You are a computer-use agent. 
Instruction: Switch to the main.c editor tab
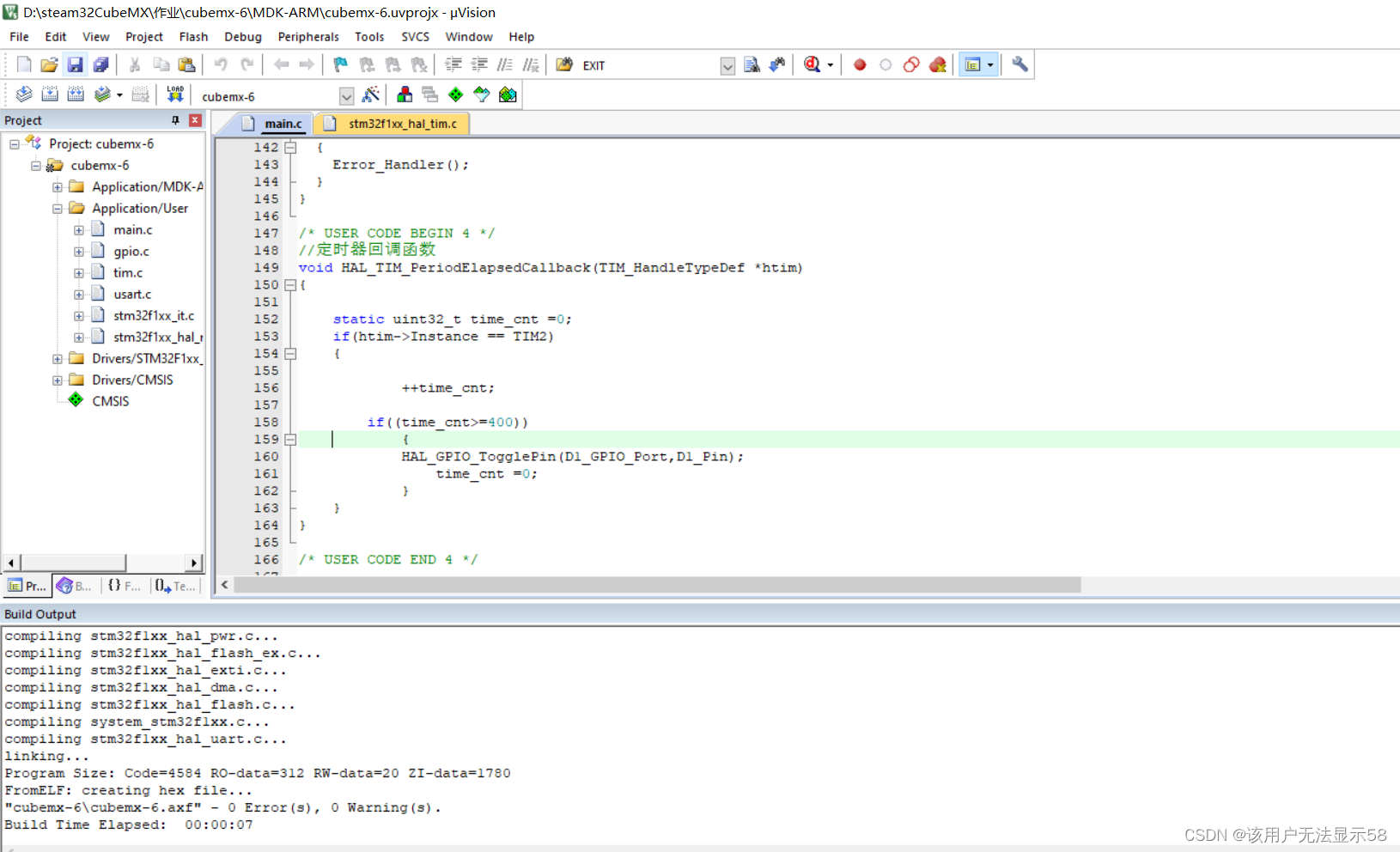[273, 124]
